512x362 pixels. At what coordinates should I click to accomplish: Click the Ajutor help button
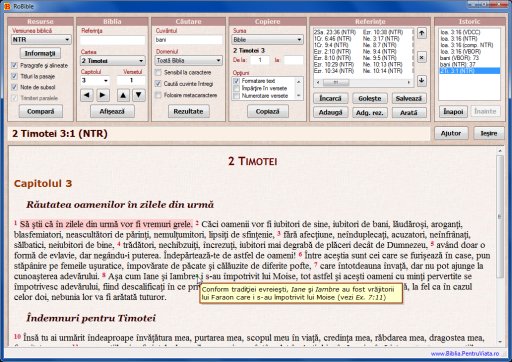click(451, 133)
